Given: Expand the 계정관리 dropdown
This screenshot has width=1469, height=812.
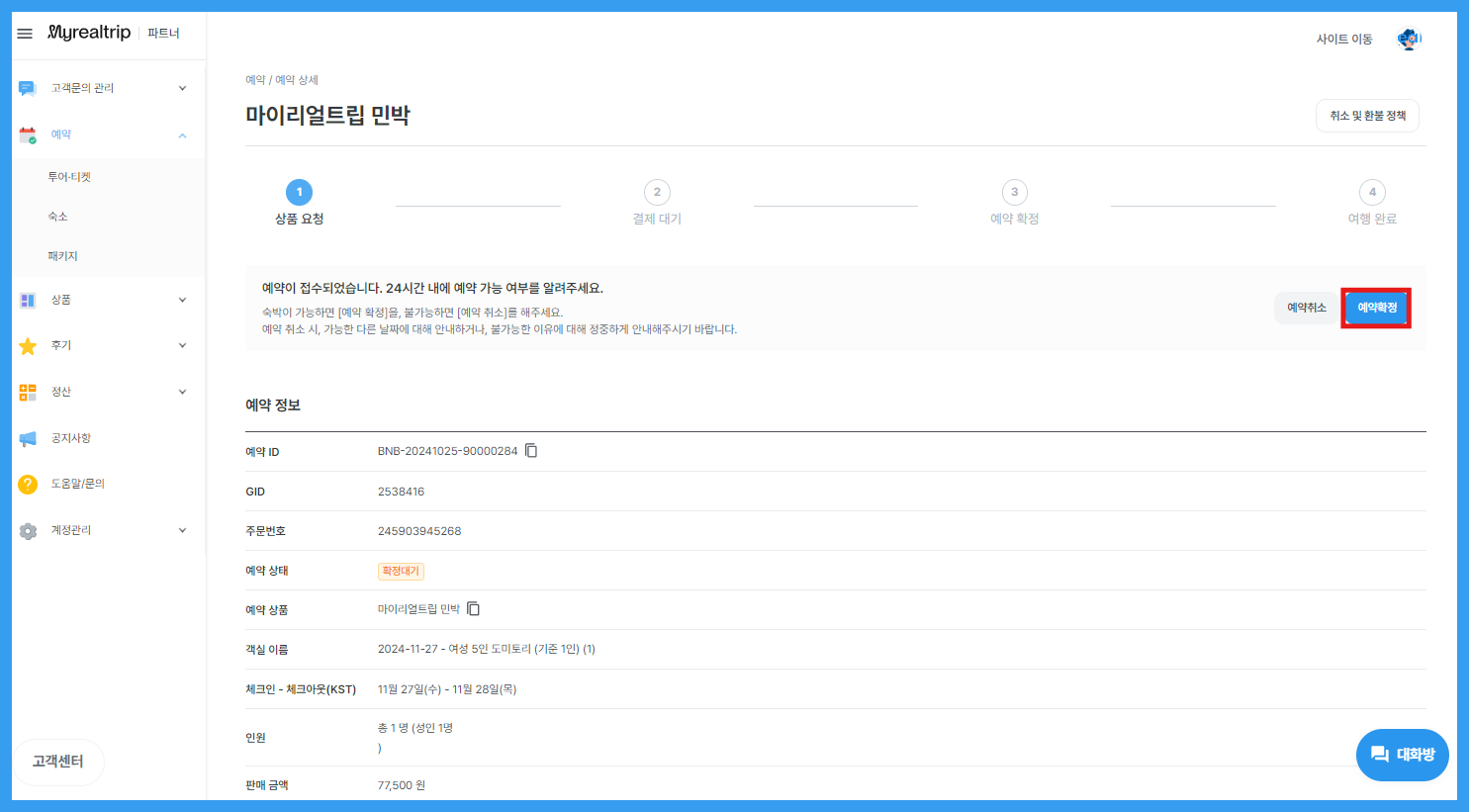Looking at the screenshot, I should point(181,529).
